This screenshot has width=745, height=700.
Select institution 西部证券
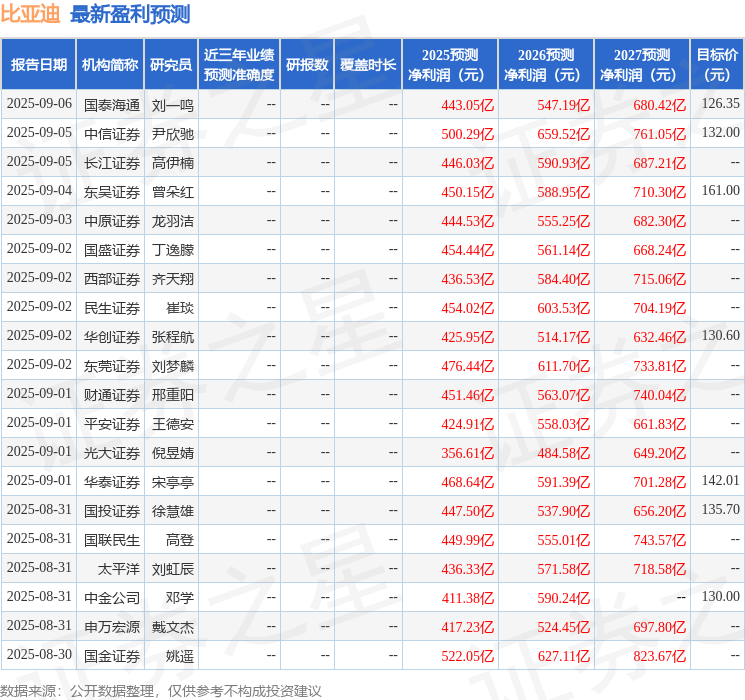click(112, 279)
